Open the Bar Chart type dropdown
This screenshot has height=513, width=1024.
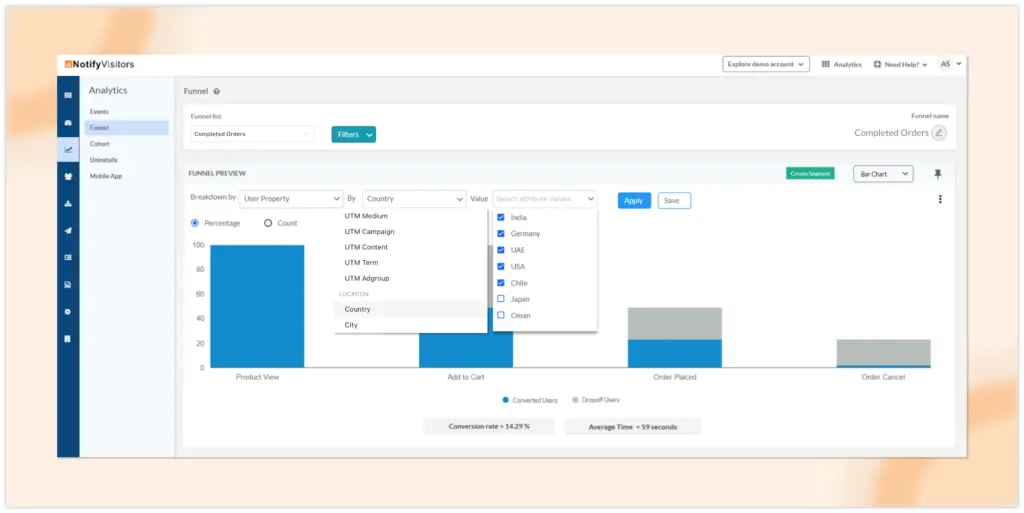pos(884,174)
